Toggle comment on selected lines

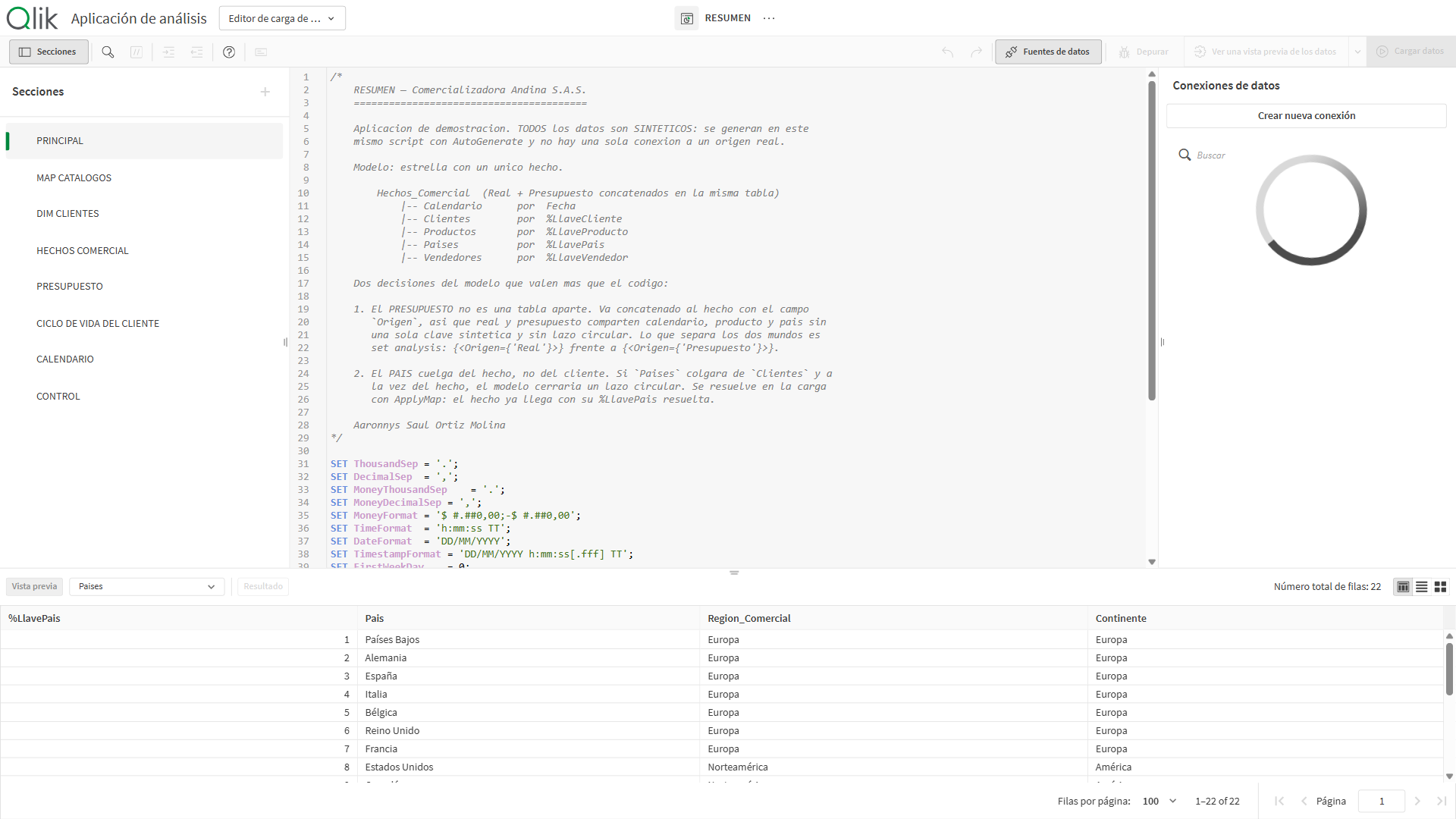136,52
